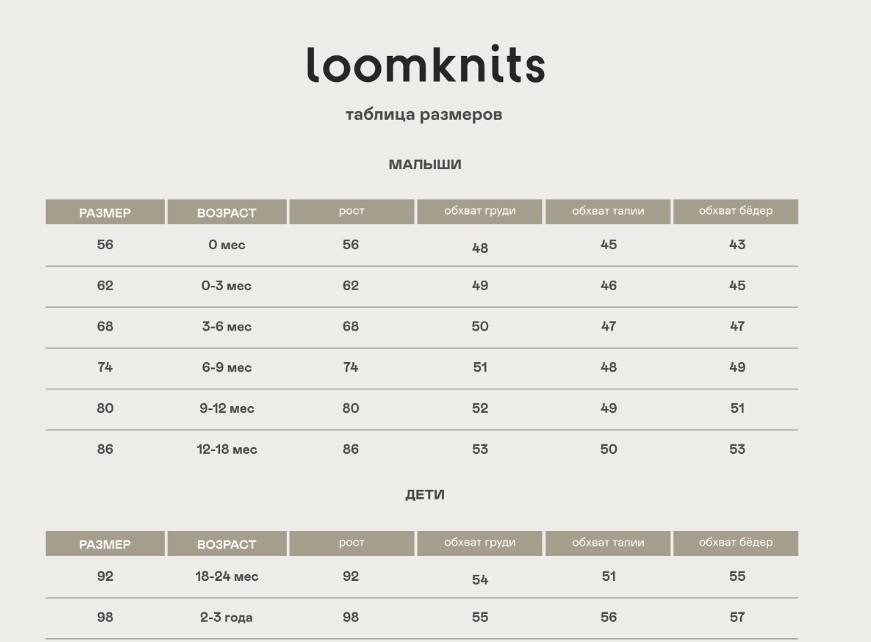Select the 9-12 мес age cell
The image size is (871, 642).
coord(227,409)
